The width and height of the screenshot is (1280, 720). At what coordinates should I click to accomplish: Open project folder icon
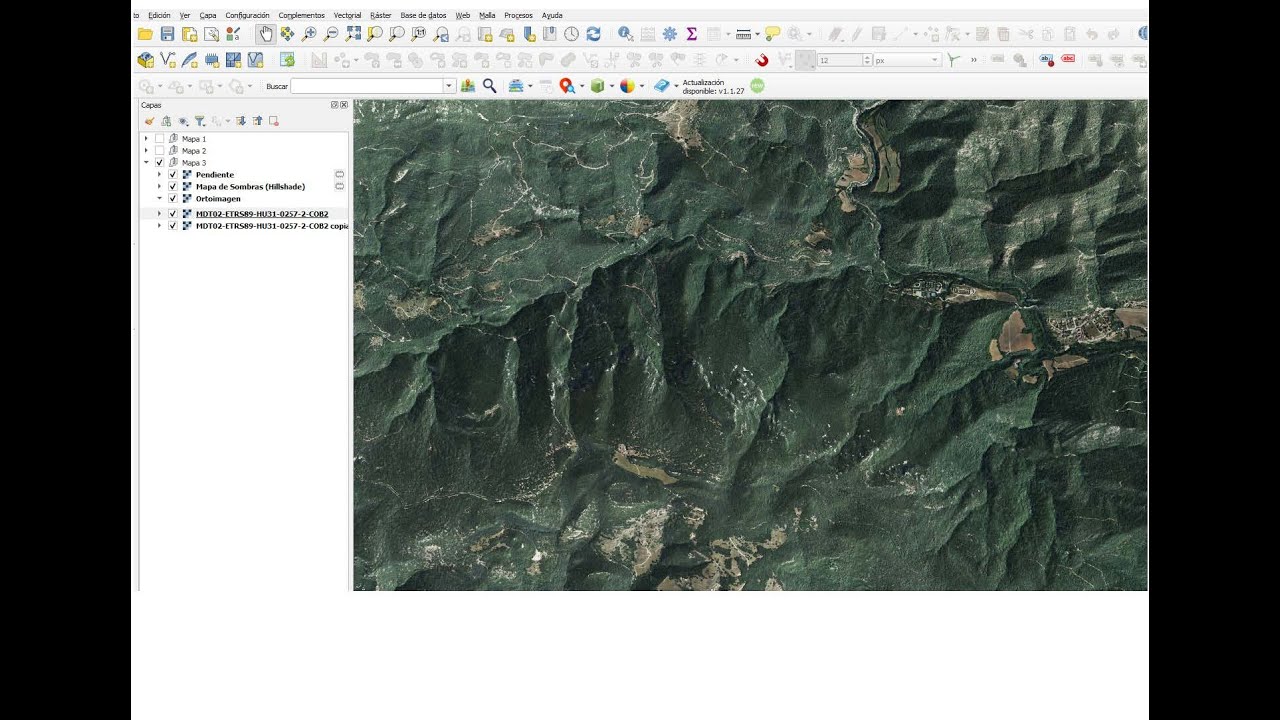tap(145, 34)
